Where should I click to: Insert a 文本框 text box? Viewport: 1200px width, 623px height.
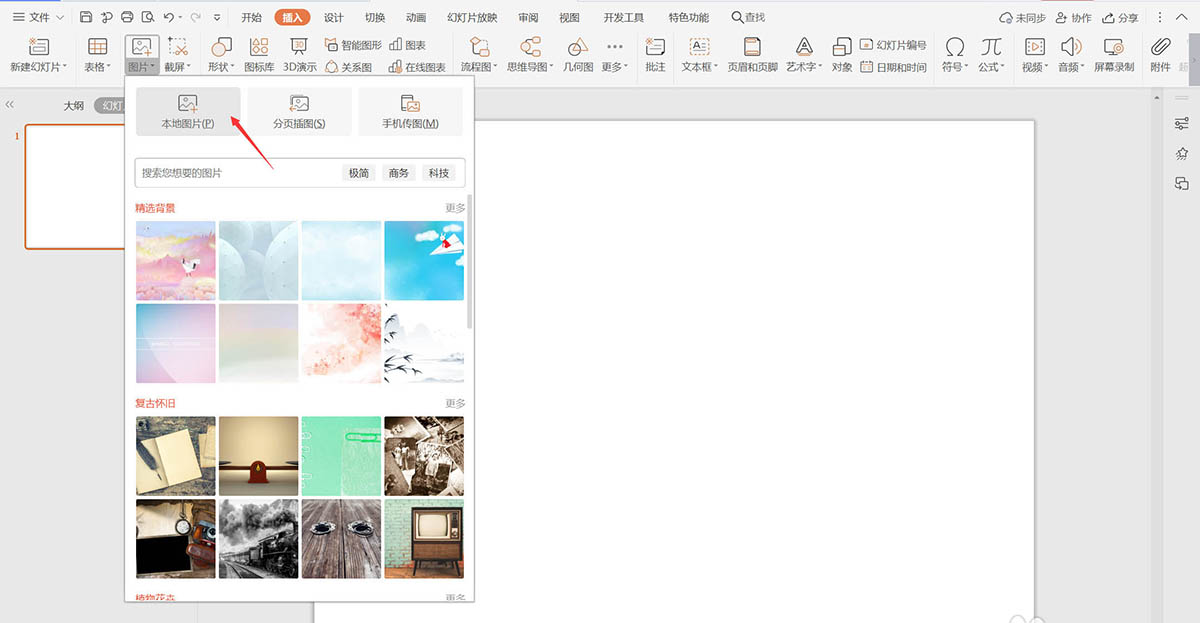[x=699, y=55]
